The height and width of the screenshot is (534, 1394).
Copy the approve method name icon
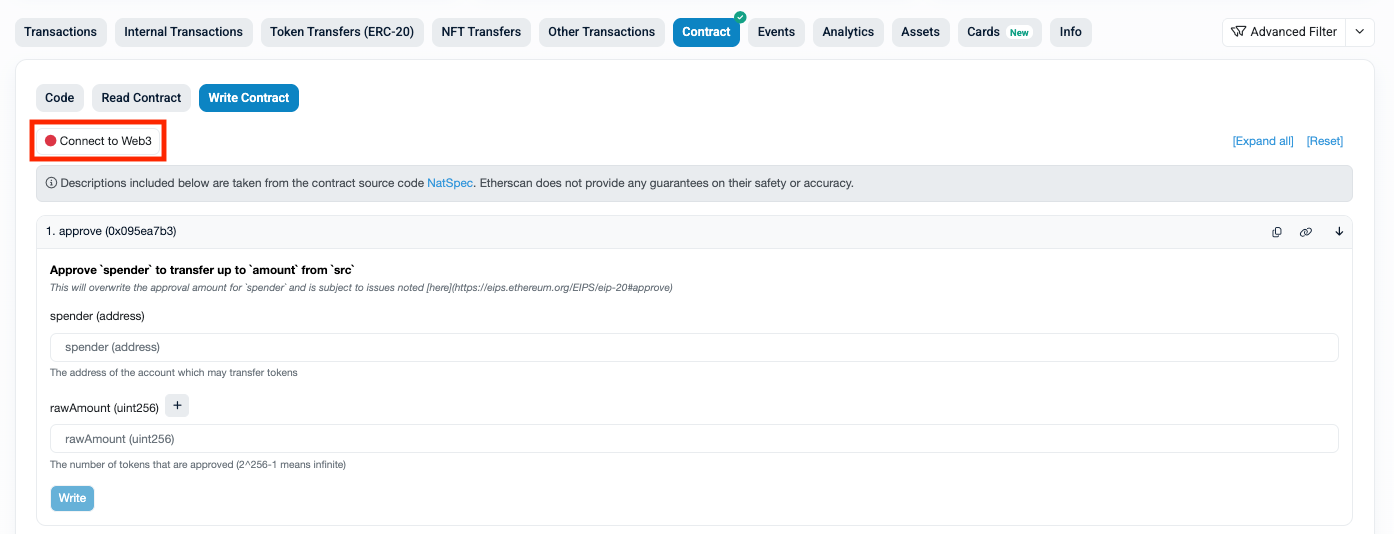1277,232
